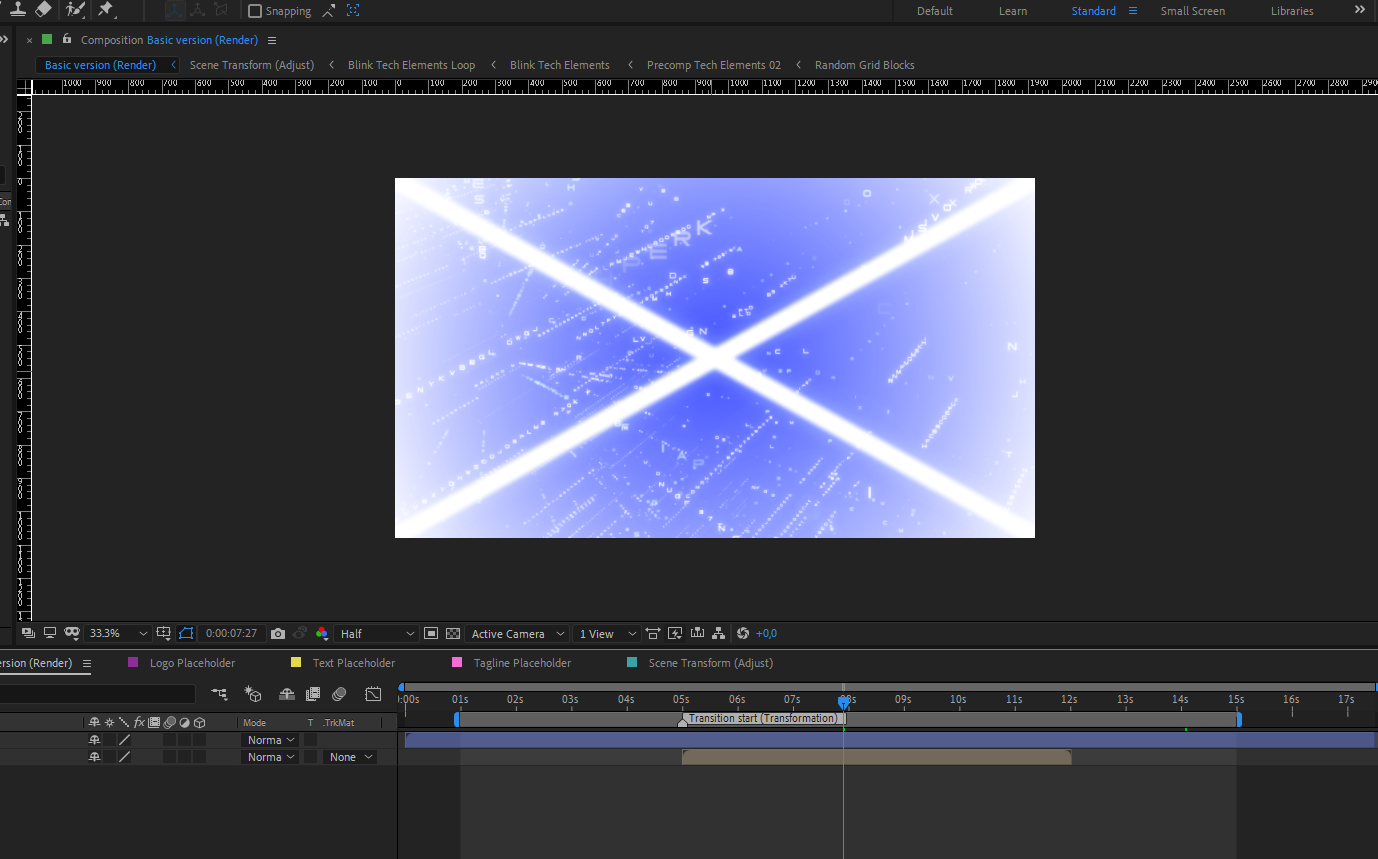Toggle snap to collapsed compositions icon
Image resolution: width=1378 pixels, height=859 pixels.
click(x=353, y=11)
